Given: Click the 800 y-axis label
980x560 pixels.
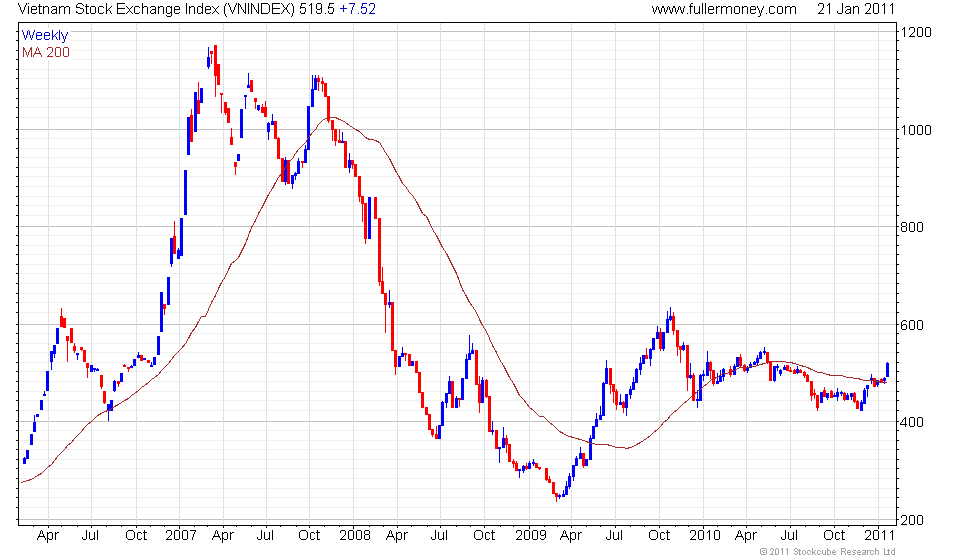Looking at the screenshot, I should pyautogui.click(x=912, y=228).
